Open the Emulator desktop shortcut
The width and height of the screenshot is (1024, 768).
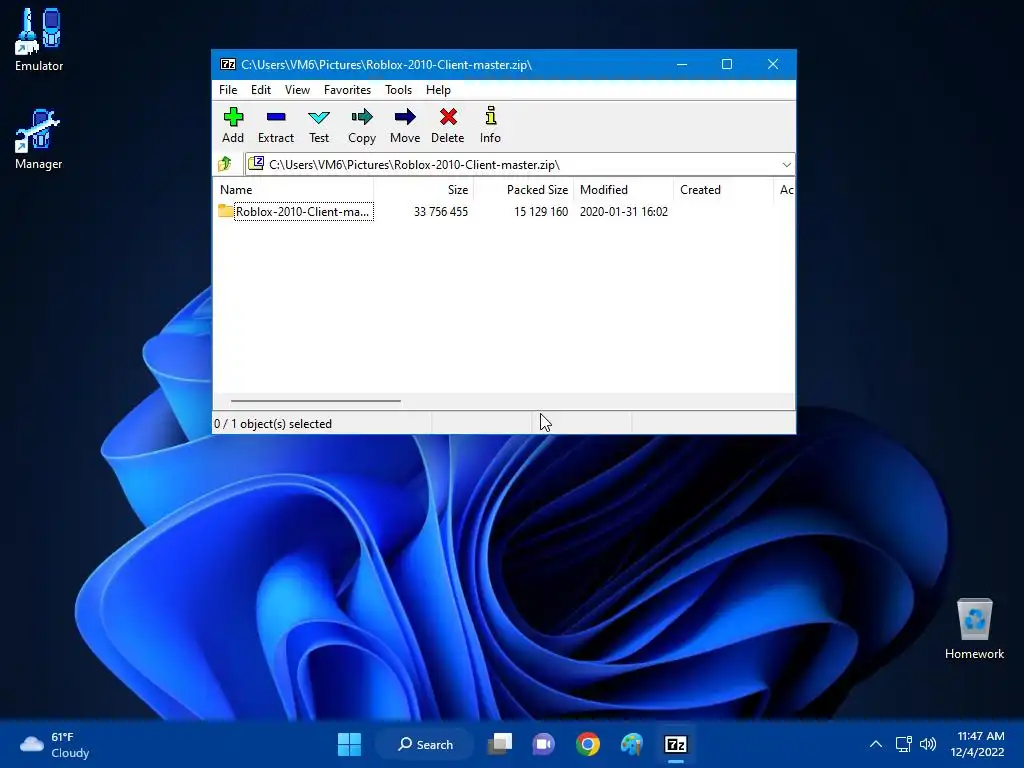coord(39,39)
